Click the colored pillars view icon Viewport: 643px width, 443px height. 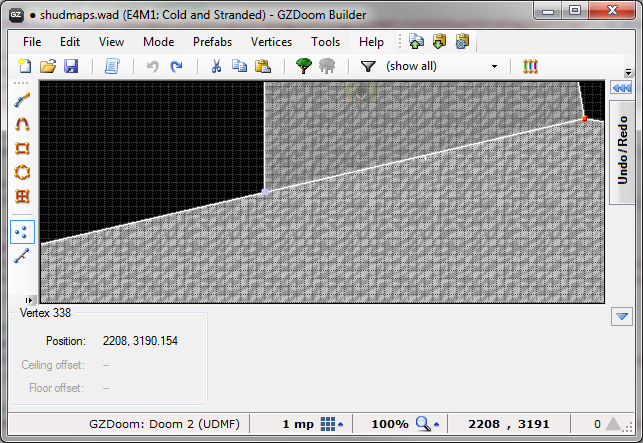click(530, 66)
